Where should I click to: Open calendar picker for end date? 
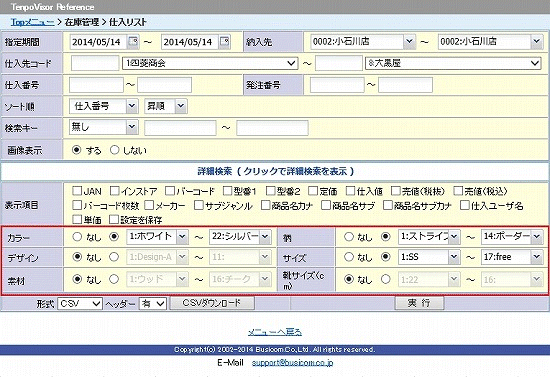point(224,42)
